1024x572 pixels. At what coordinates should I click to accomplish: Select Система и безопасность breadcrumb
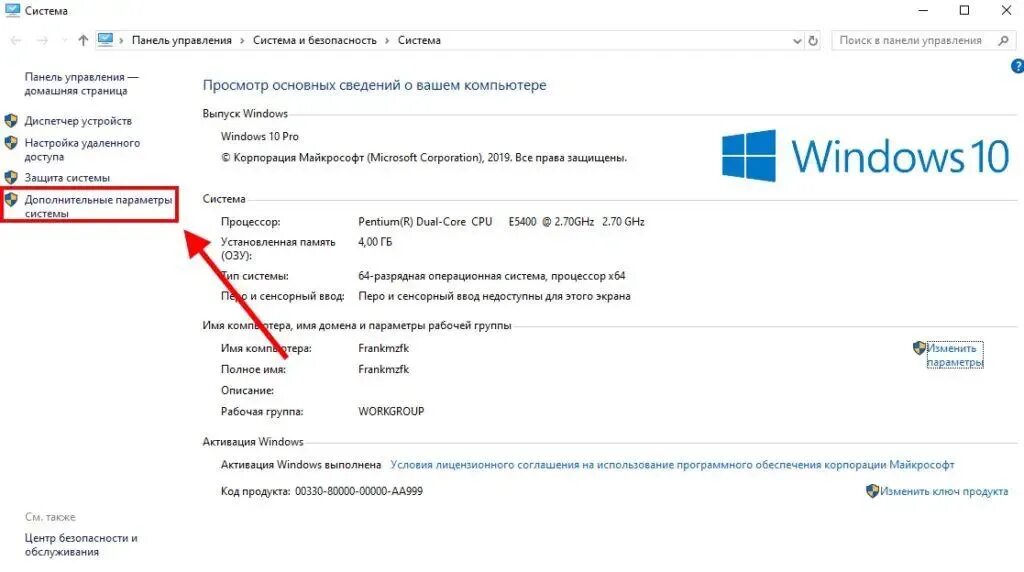315,40
